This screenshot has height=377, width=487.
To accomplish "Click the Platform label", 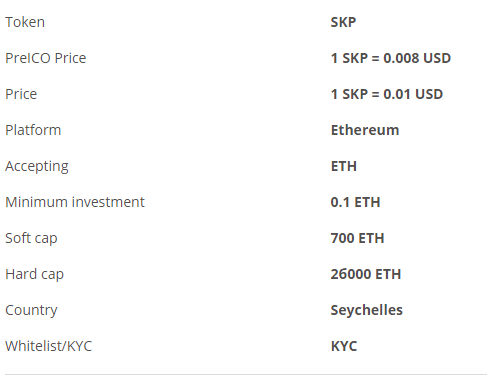I will [33, 130].
